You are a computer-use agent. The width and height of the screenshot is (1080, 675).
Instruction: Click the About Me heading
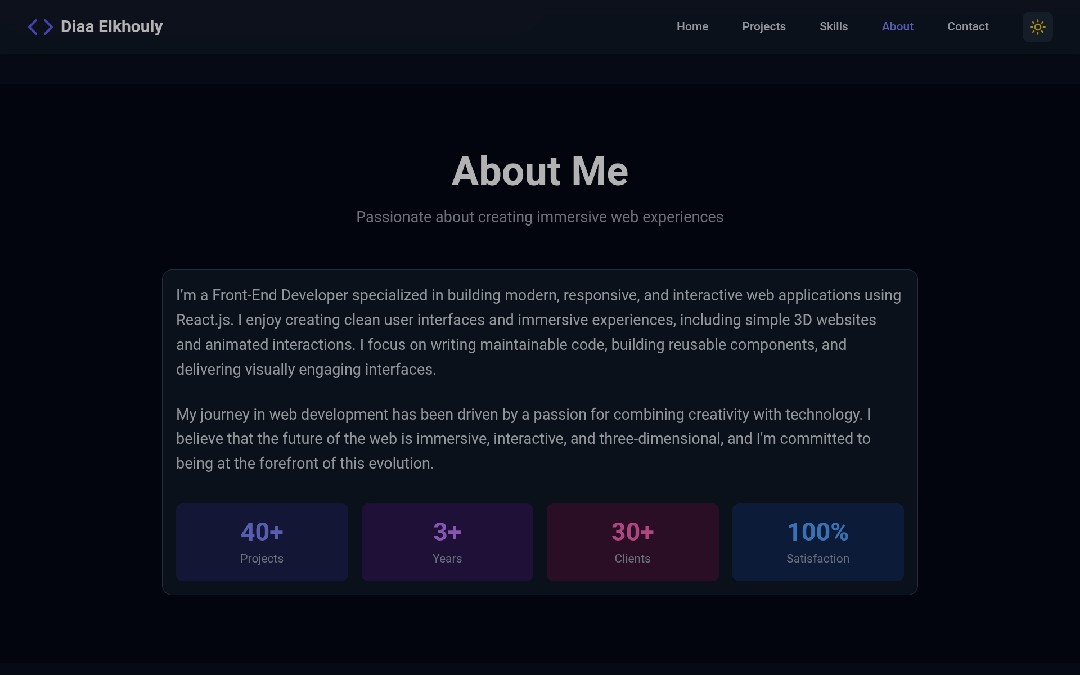pos(540,171)
